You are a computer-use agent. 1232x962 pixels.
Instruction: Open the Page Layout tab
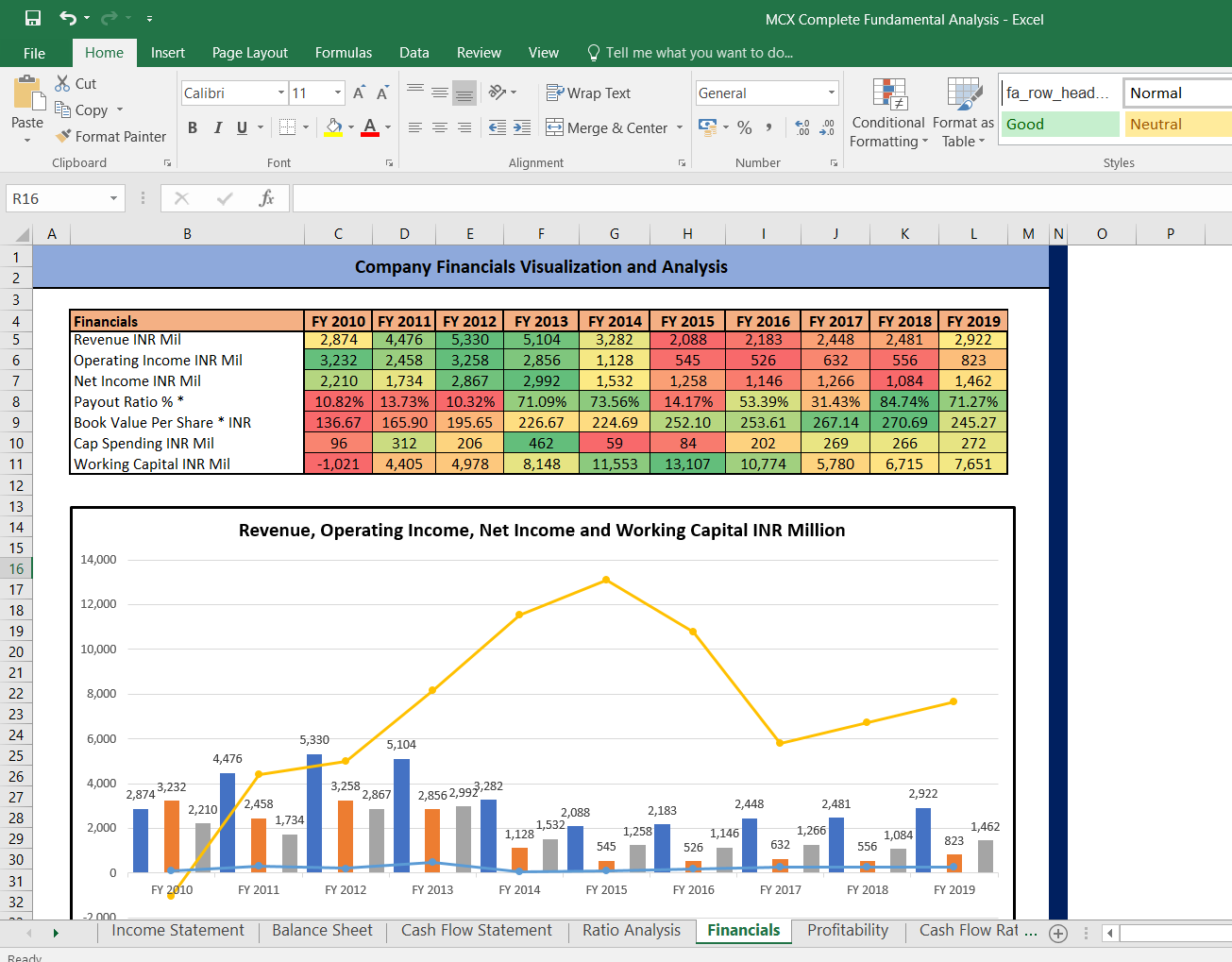(250, 53)
